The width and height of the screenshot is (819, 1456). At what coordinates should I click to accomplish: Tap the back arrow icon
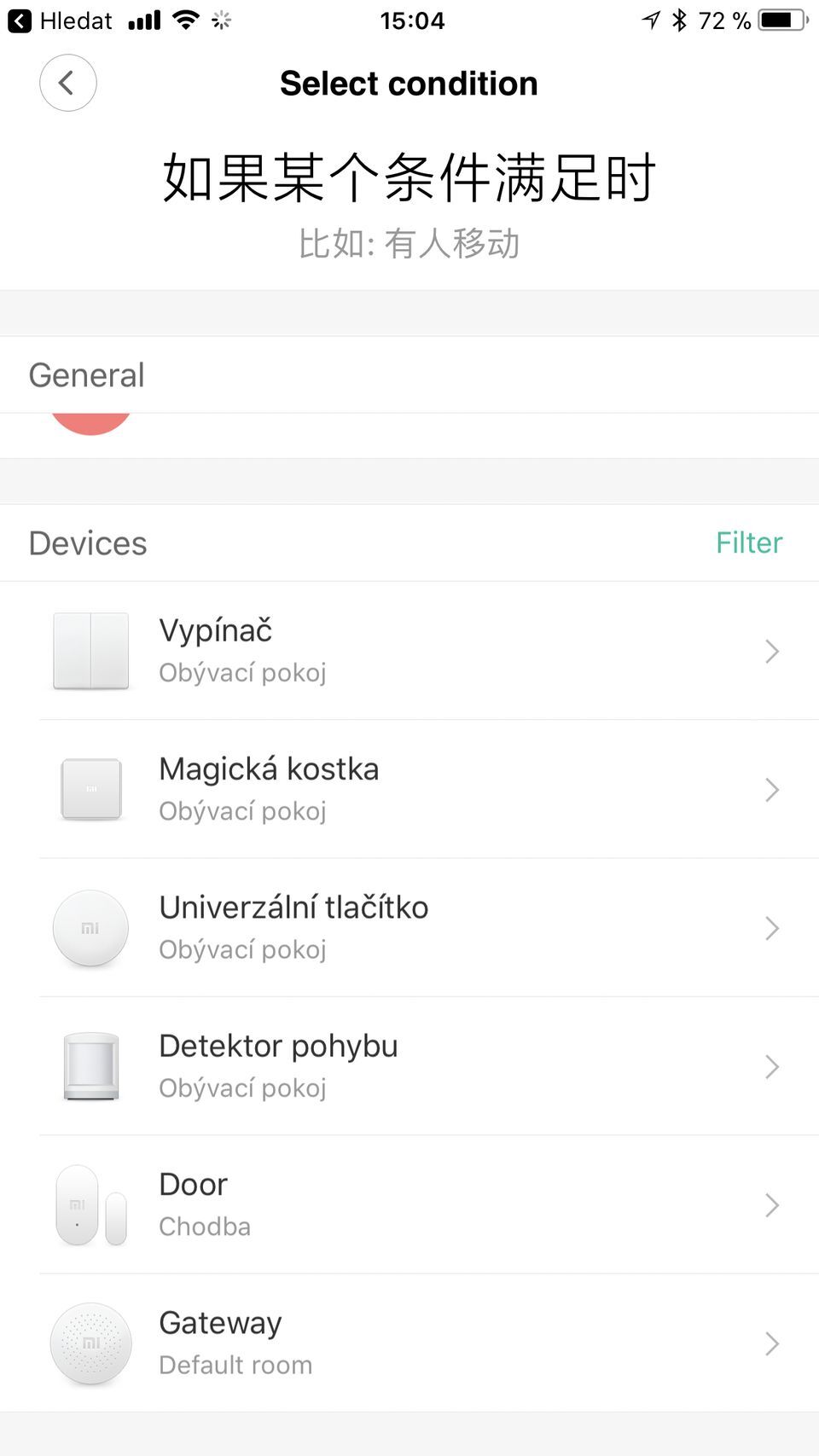tap(67, 83)
